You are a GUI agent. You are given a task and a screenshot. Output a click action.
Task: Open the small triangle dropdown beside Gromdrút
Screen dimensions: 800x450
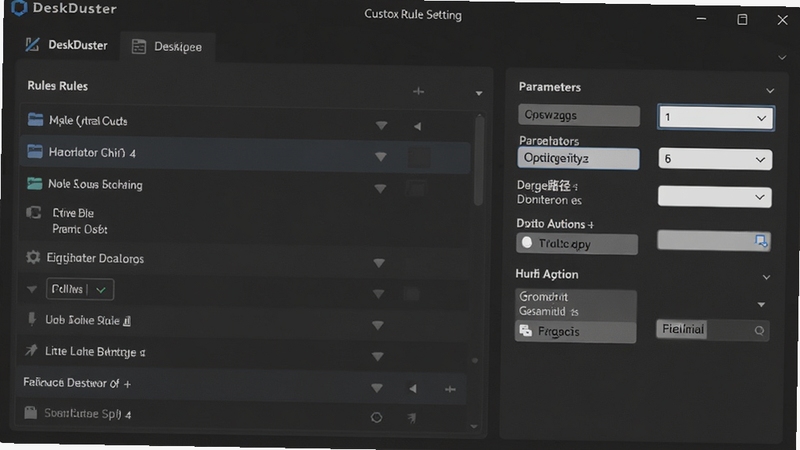click(761, 305)
